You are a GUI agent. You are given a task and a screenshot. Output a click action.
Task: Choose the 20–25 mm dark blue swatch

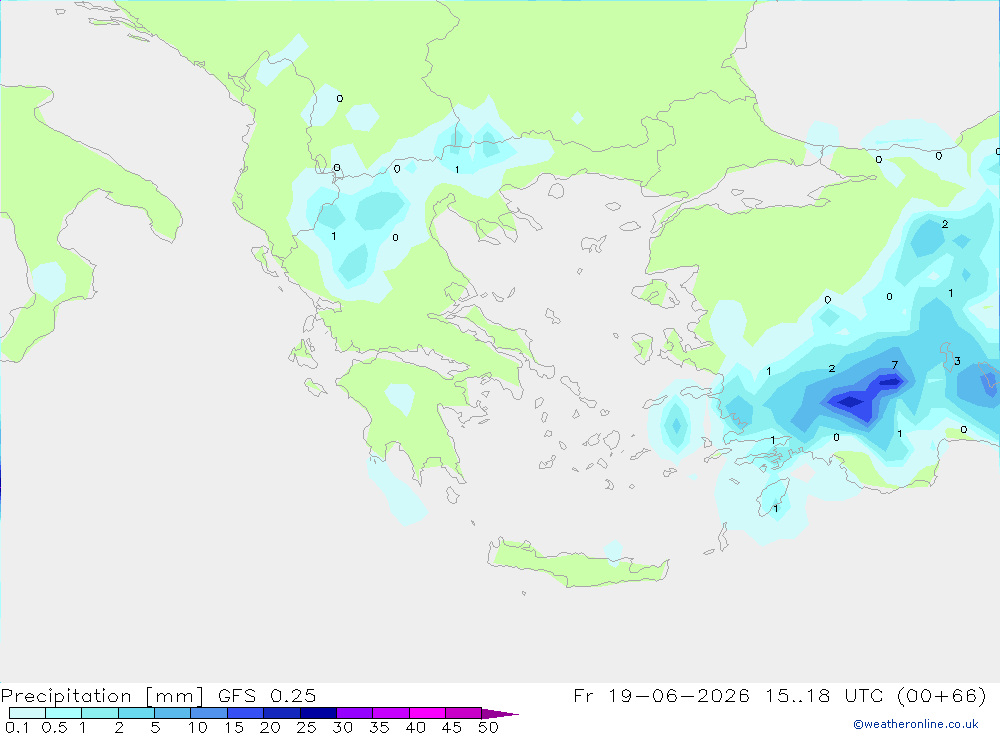[281, 713]
